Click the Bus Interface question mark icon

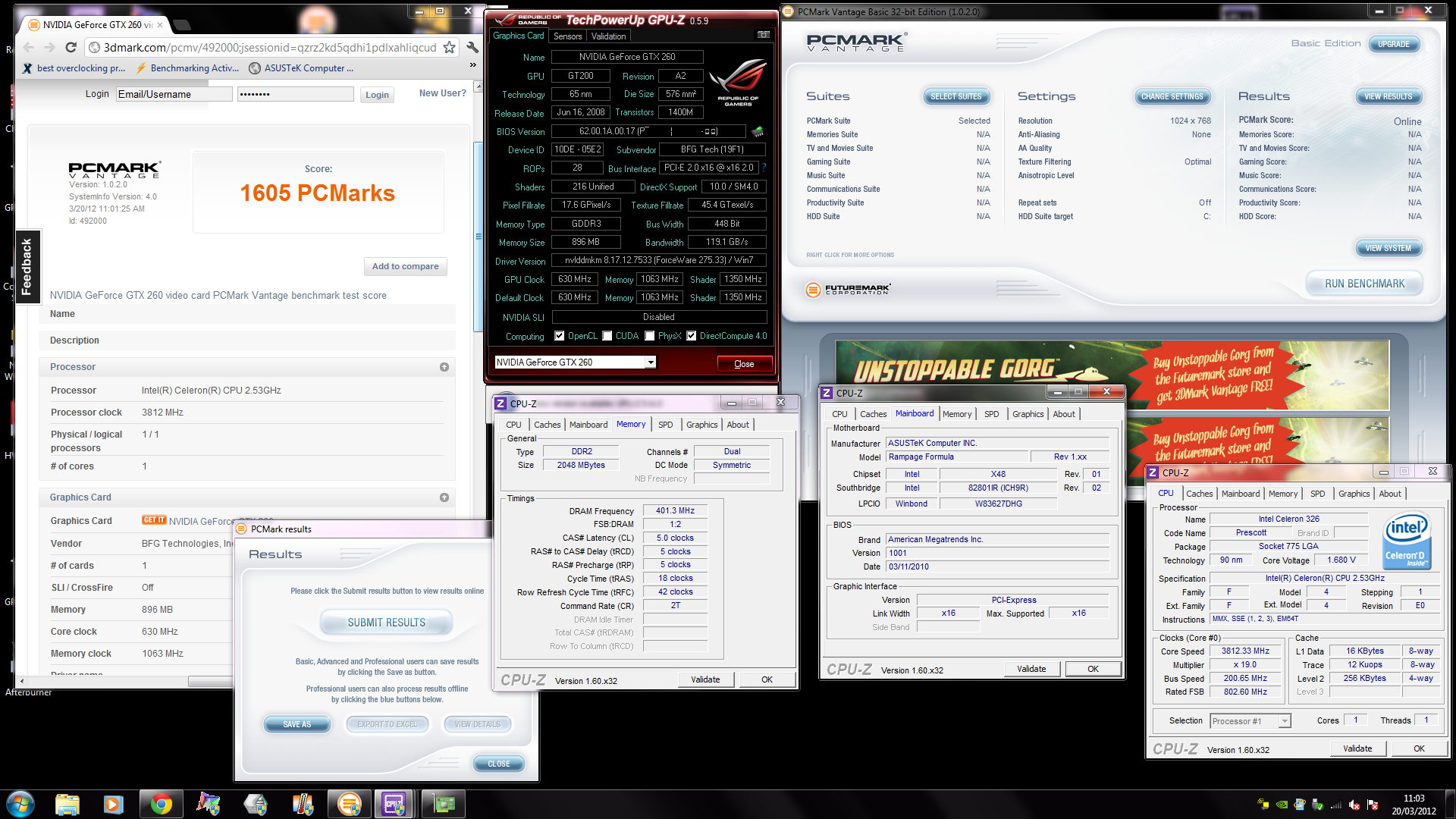764,168
